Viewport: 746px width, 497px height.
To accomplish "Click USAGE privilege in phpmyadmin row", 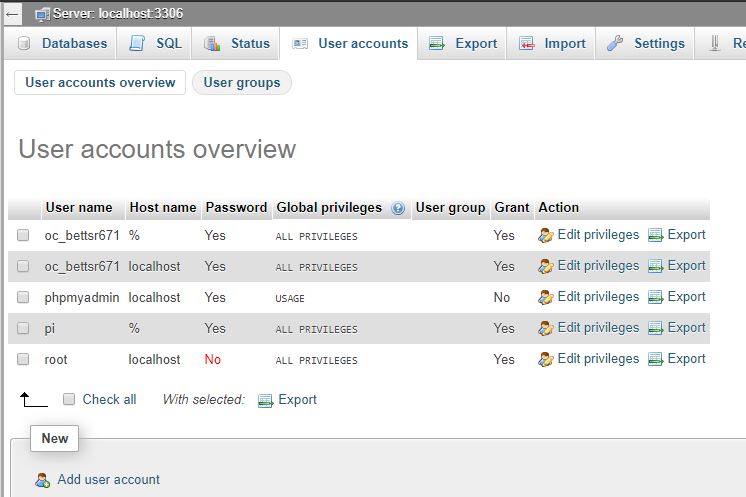I will point(290,299).
